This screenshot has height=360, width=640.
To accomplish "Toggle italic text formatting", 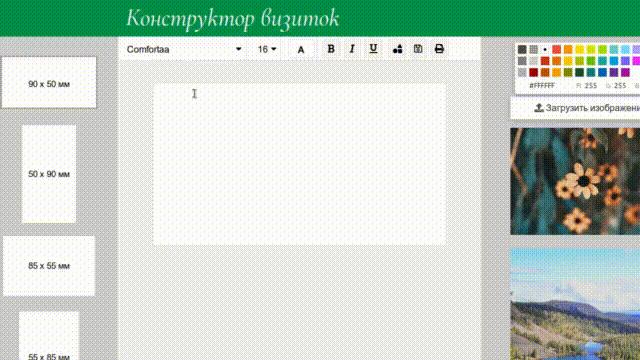I will coord(352,49).
